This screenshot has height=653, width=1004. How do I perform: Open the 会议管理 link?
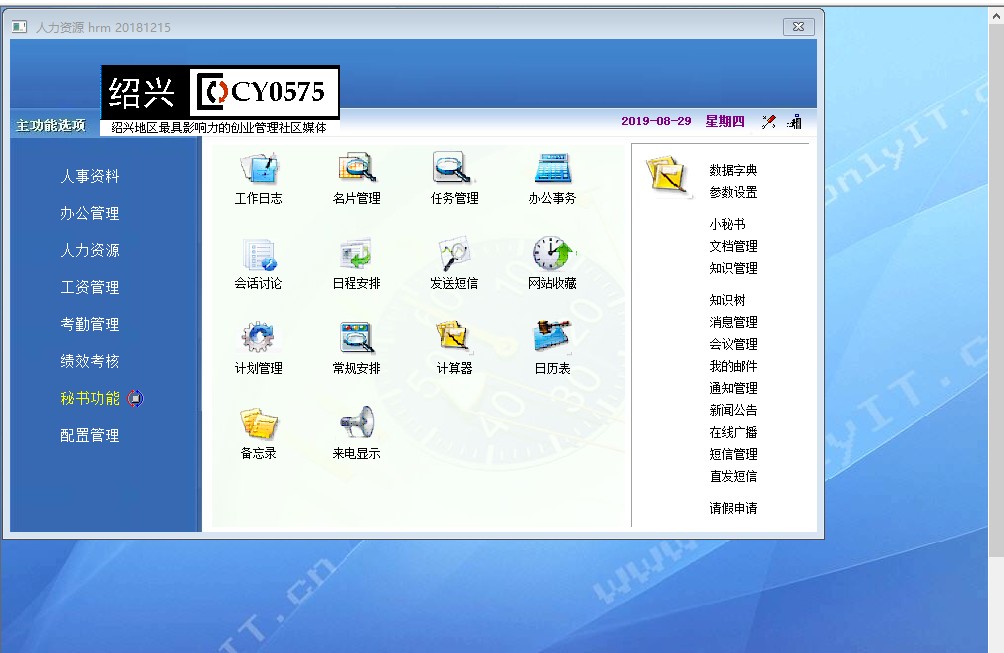click(733, 344)
